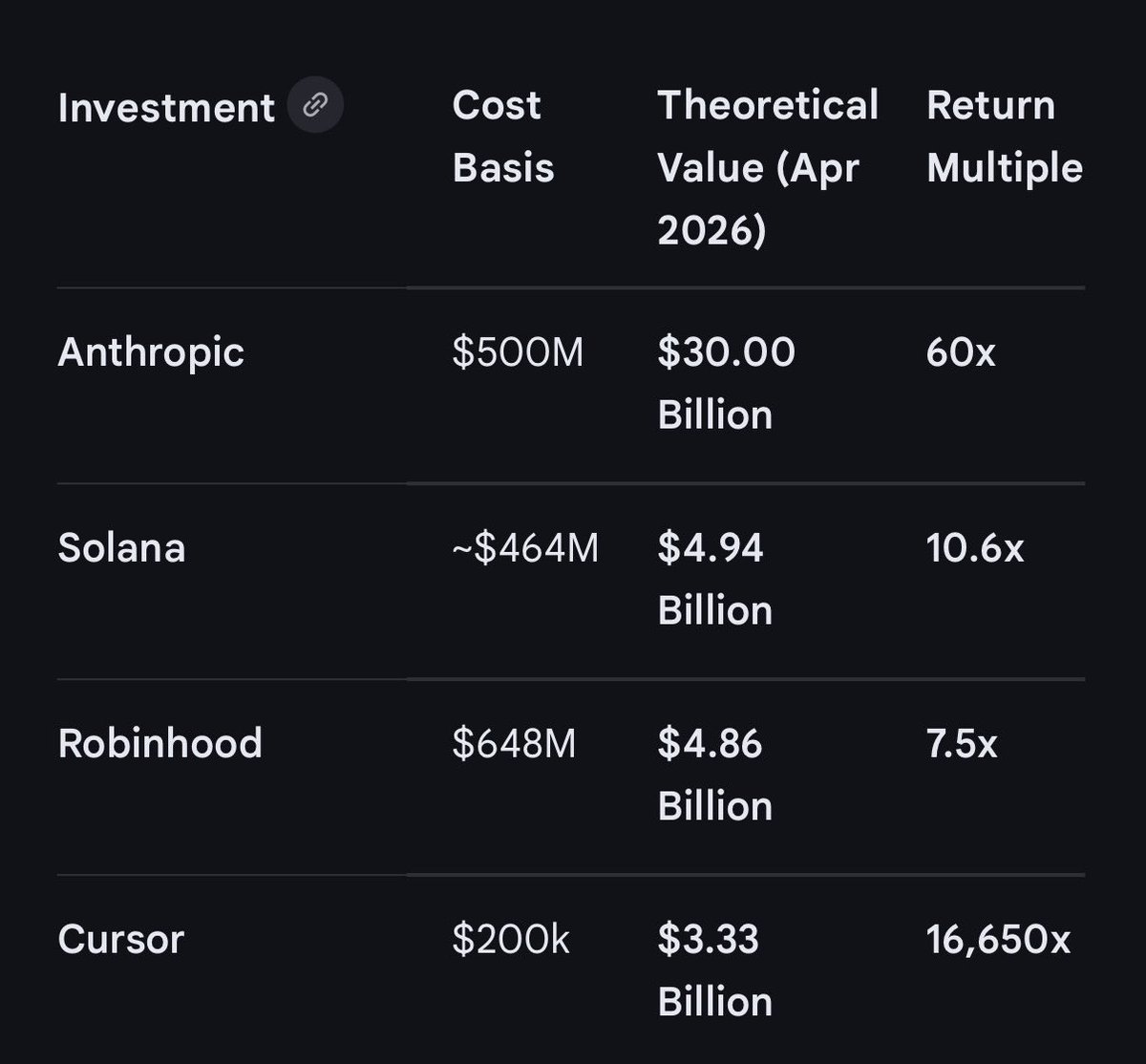Image resolution: width=1146 pixels, height=1064 pixels.
Task: Click the $4.86 Billion value
Action: click(714, 775)
